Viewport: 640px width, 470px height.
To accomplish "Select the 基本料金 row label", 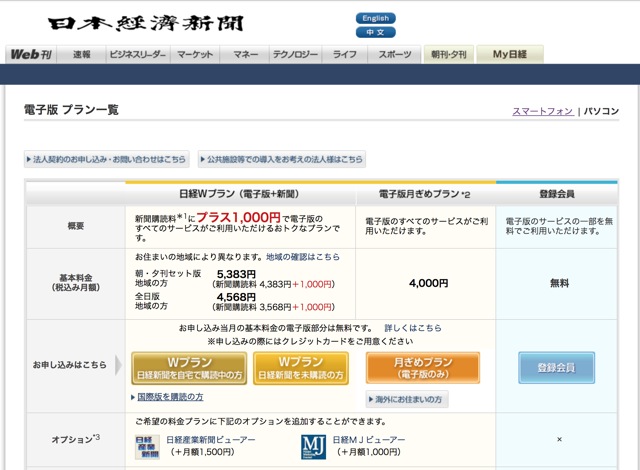I will pos(76,282).
